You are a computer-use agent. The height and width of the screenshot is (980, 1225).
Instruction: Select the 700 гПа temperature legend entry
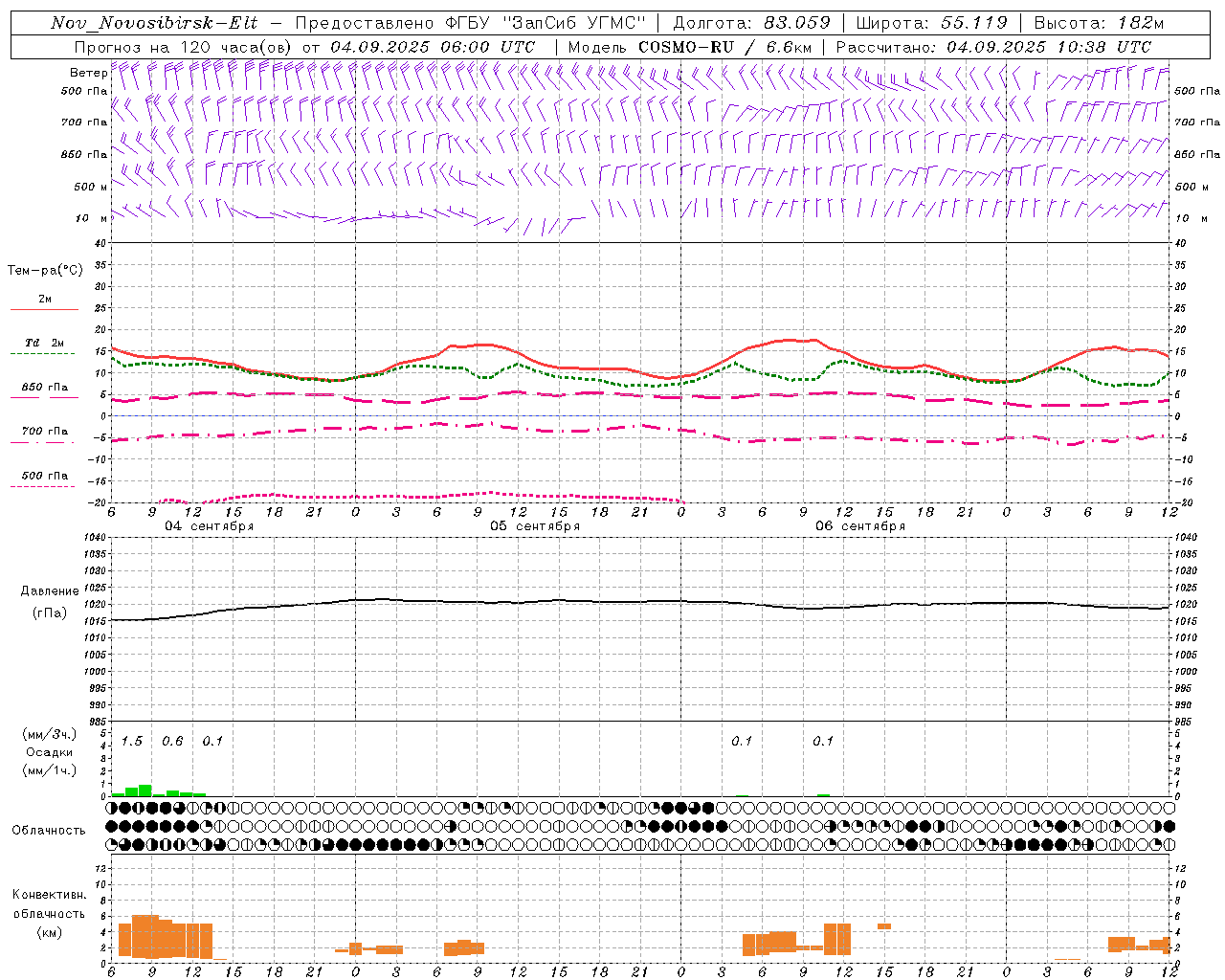pyautogui.click(x=45, y=432)
